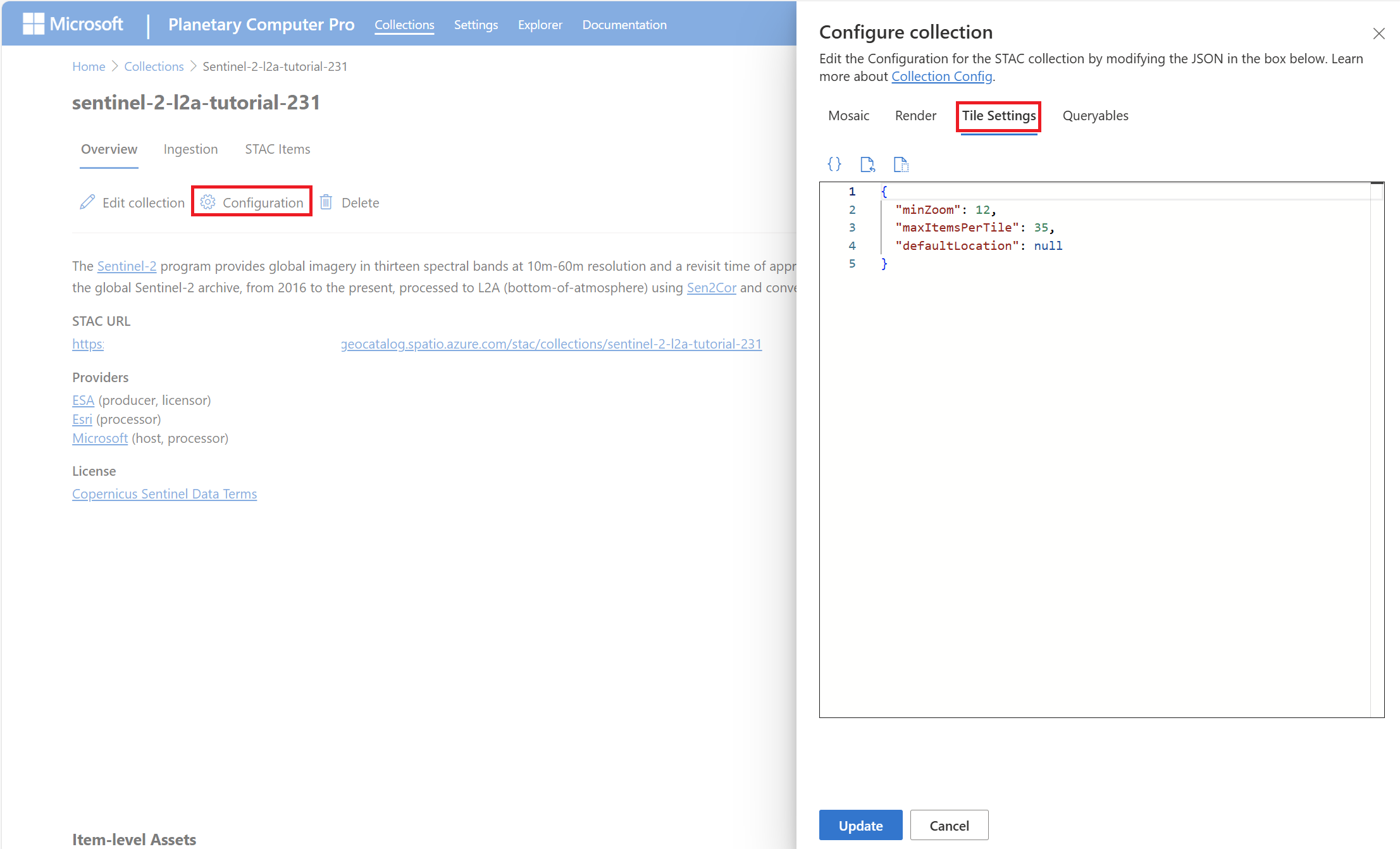Click the curly braces format JSON icon
Screen dimensions: 1400x849
click(x=834, y=164)
